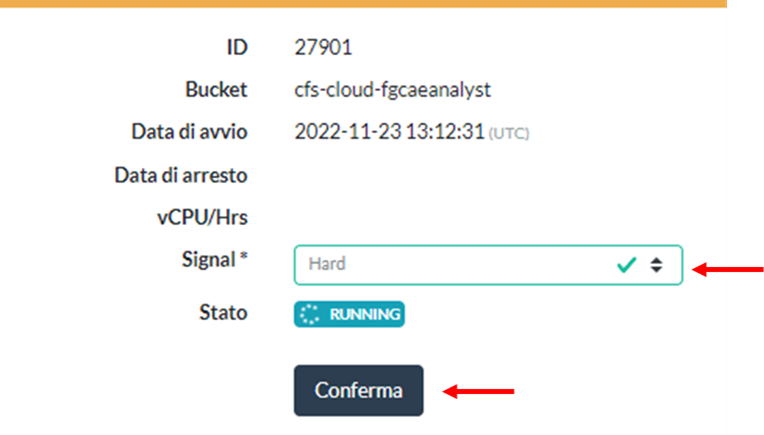
Task: Click the orange header bar
Action: tap(363, 3)
